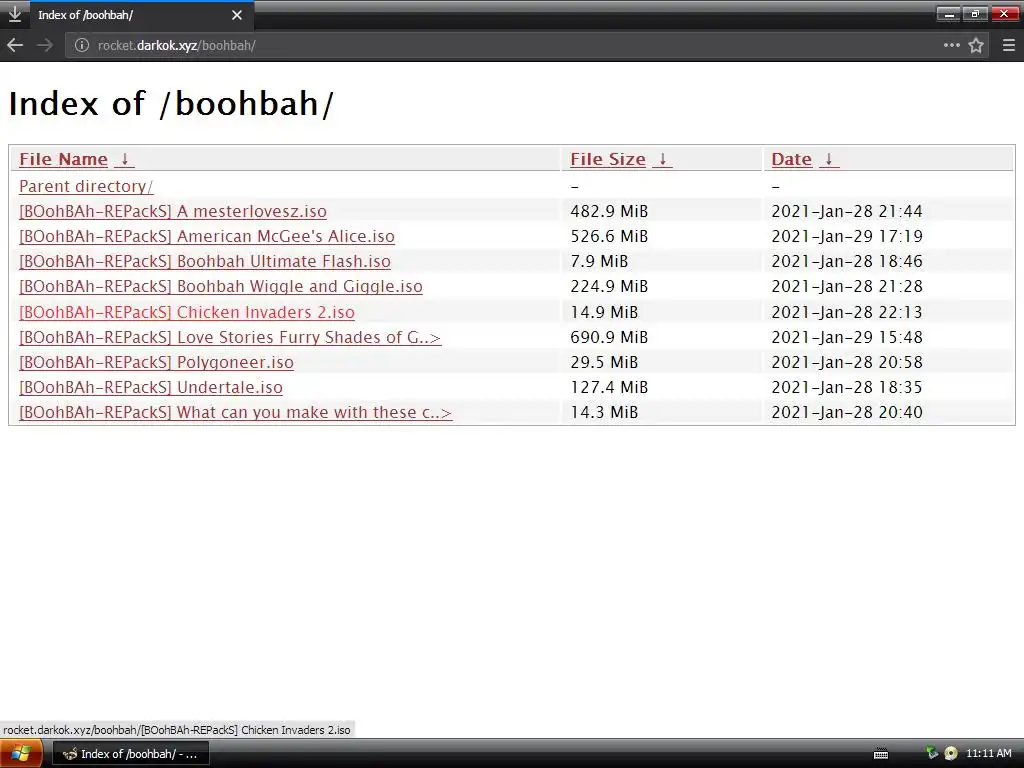Click the date 2021-Jan-29 15:48
This screenshot has width=1024, height=768.
847,337
